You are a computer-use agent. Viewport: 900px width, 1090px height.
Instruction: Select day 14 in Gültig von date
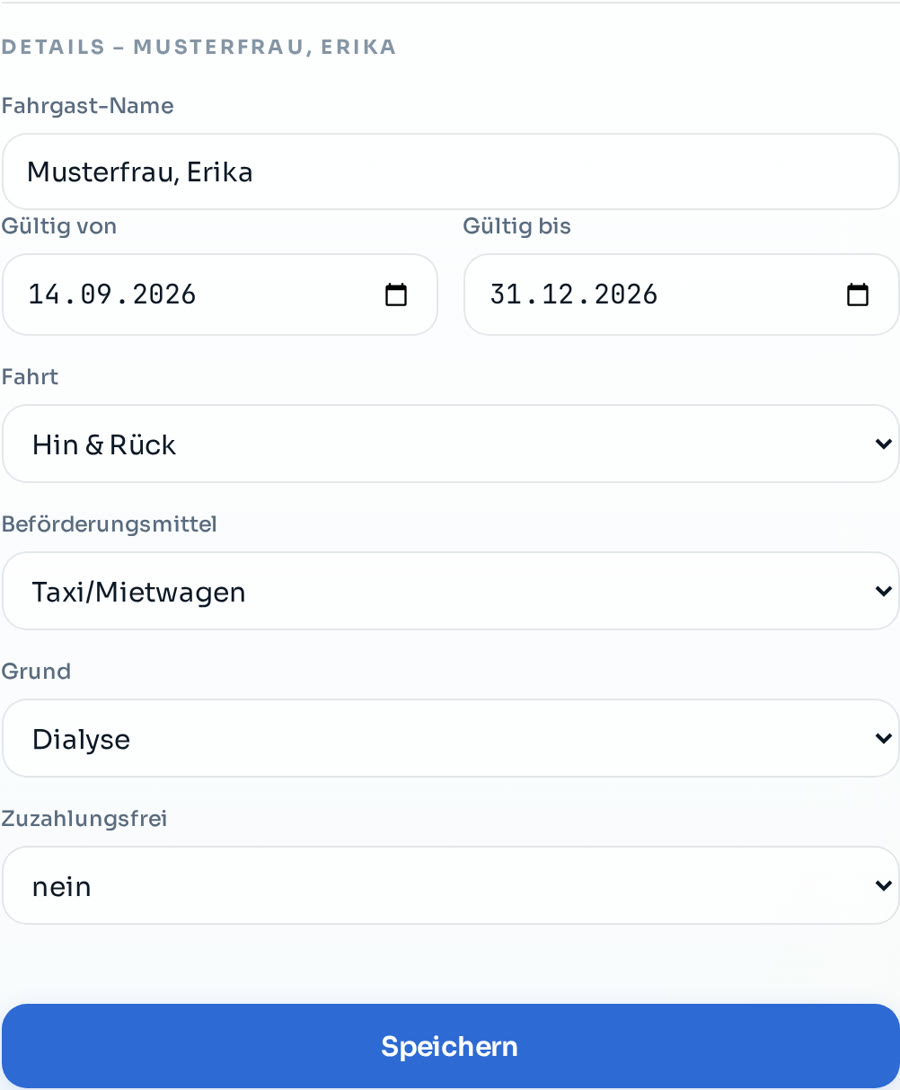(x=44, y=294)
